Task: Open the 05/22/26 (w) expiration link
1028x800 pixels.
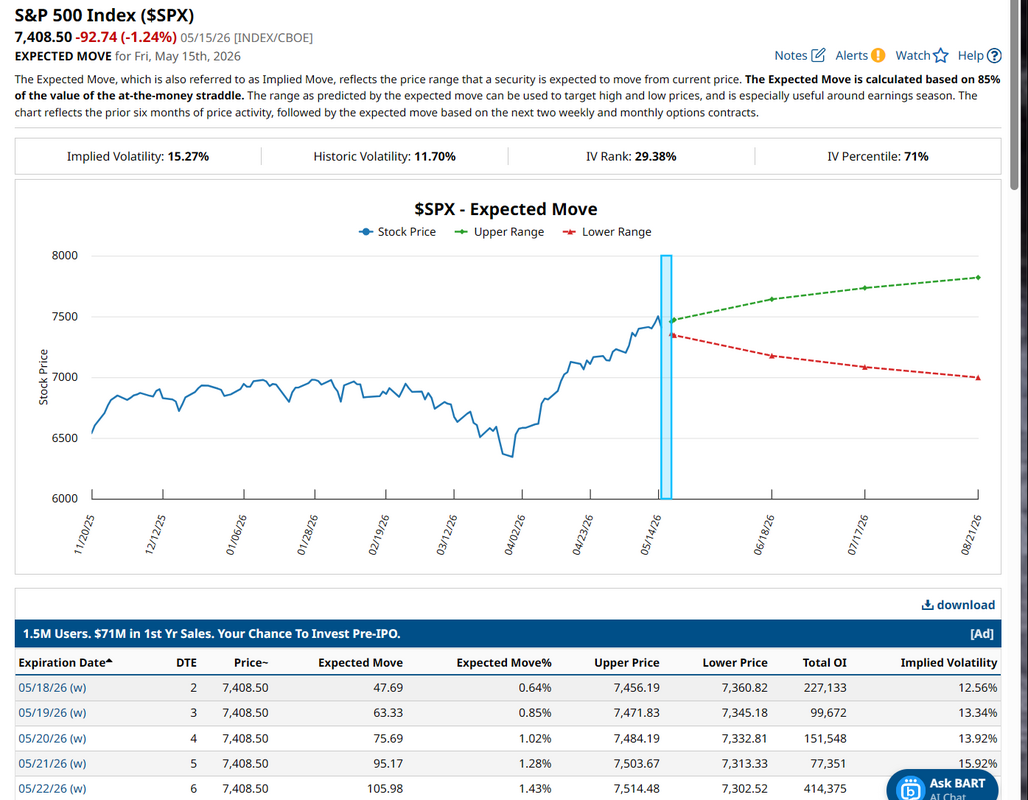Action: [52, 788]
